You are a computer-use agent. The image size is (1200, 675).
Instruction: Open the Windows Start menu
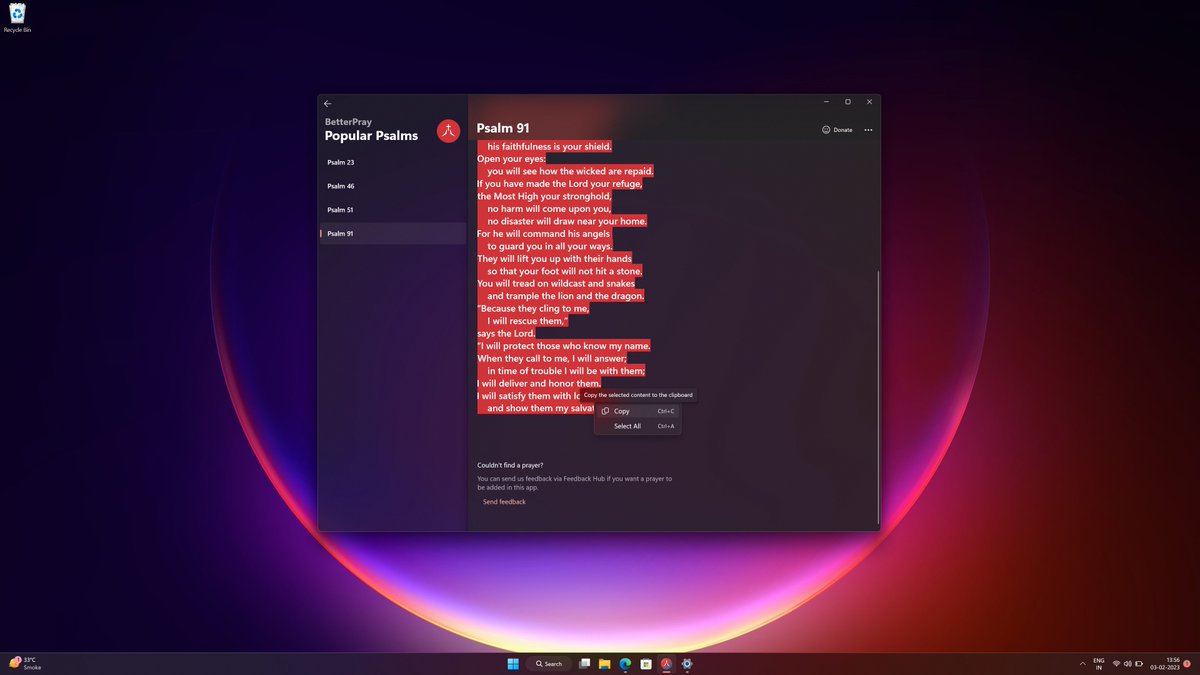pyautogui.click(x=513, y=663)
